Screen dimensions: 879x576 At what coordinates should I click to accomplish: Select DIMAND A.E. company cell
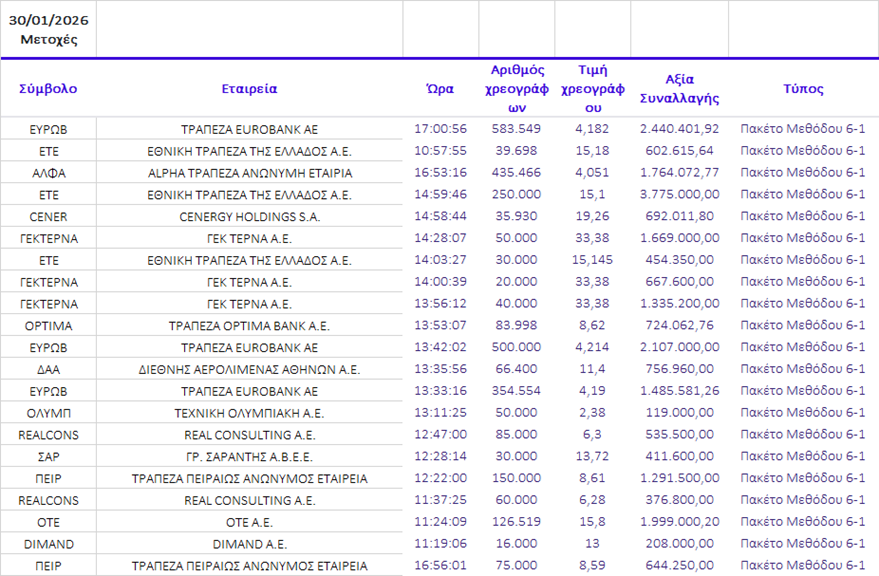pos(249,545)
